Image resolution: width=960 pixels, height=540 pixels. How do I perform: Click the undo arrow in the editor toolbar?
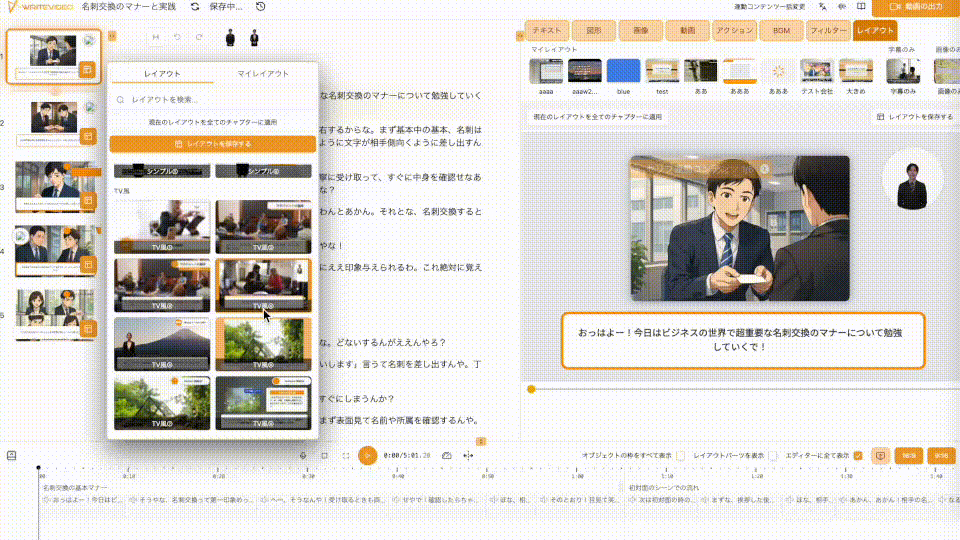[x=177, y=38]
